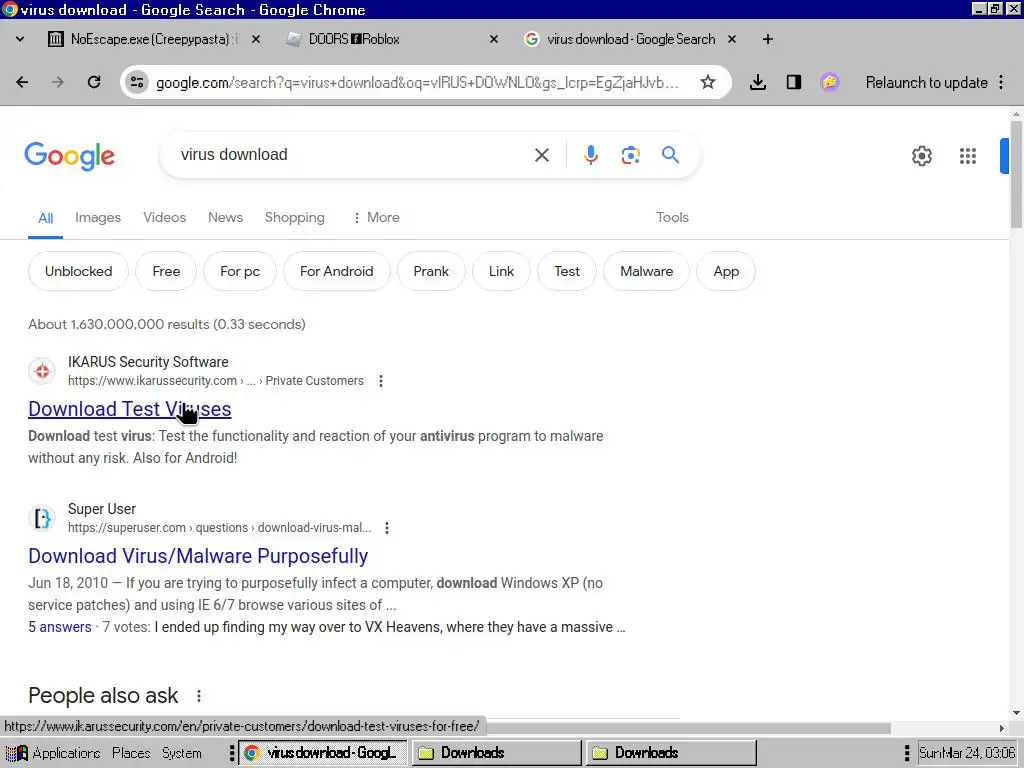Open the System menu in the panel
Viewport: 1024px width, 768px height.
tap(182, 753)
